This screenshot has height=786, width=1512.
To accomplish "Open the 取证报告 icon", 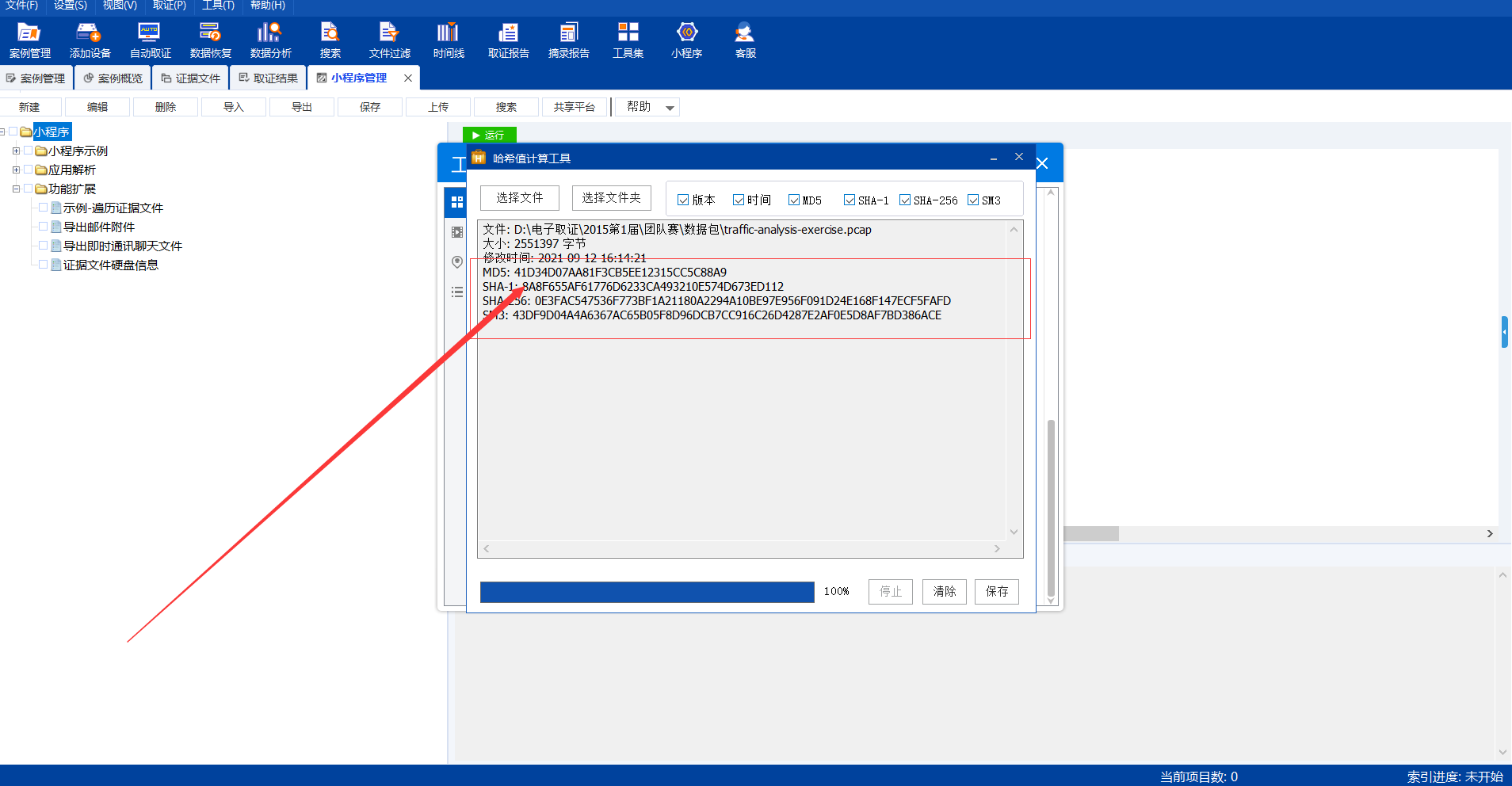I will [508, 40].
